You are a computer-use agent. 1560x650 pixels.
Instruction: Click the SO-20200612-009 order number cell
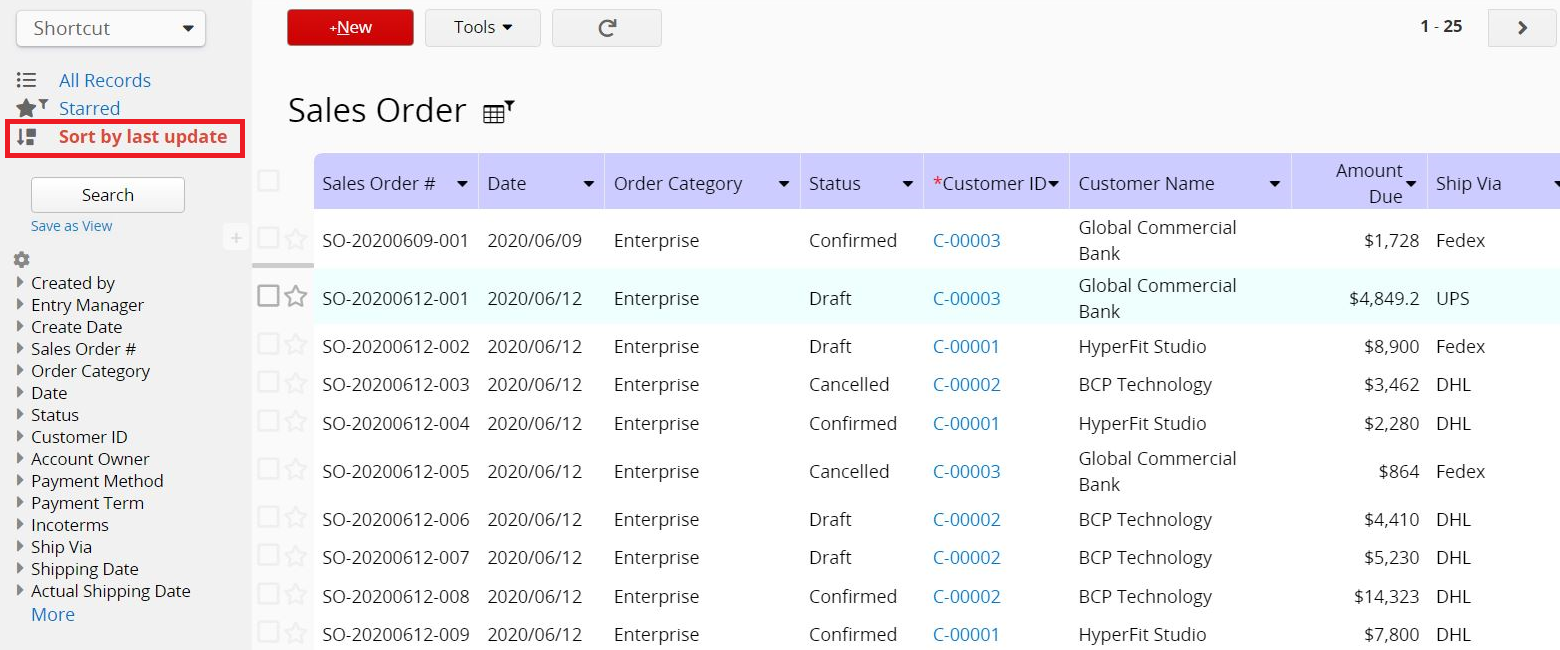pyautogui.click(x=396, y=634)
